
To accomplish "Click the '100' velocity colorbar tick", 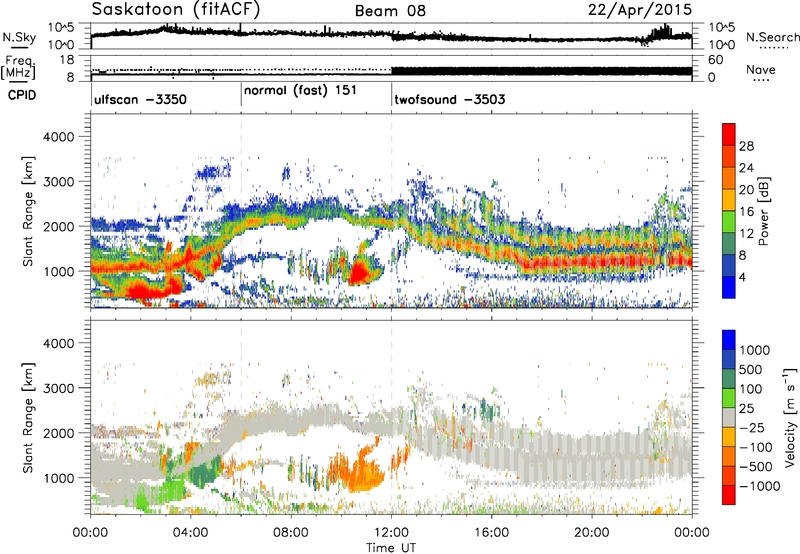I will tap(751, 389).
